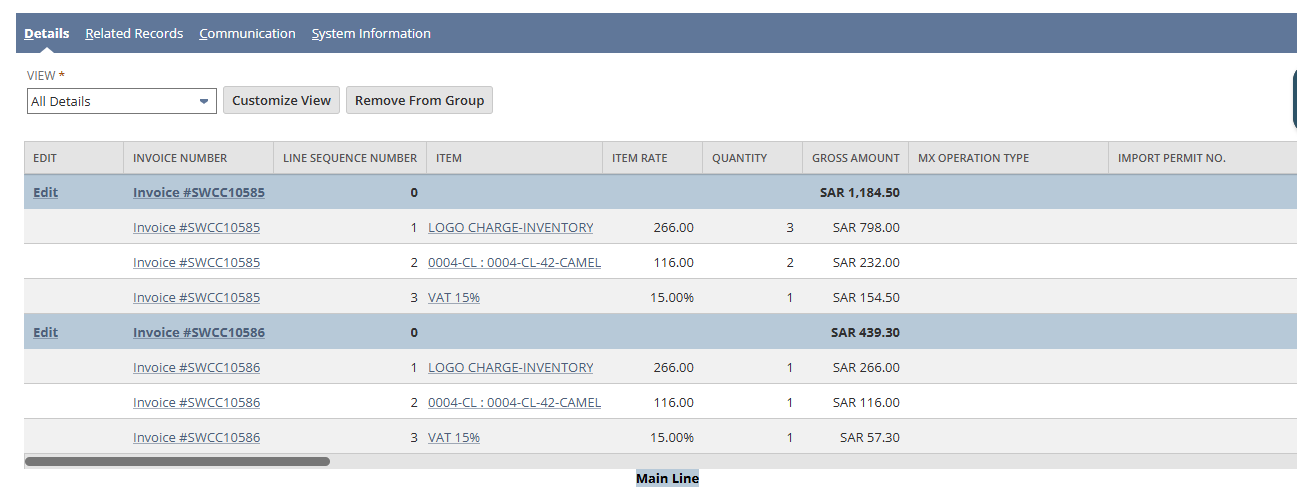
Task: Edit the Invoice #SWCC10585 group row
Action: (x=45, y=192)
